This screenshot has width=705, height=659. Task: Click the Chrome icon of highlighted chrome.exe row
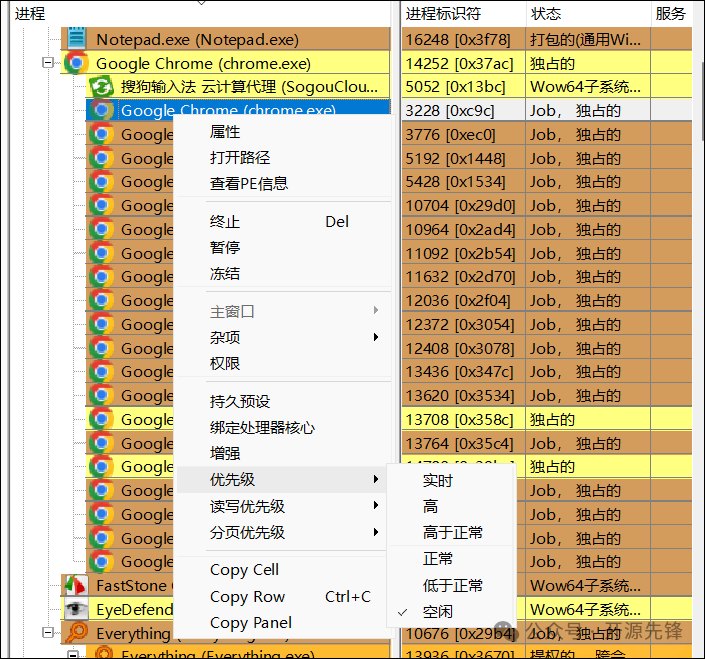[100, 111]
